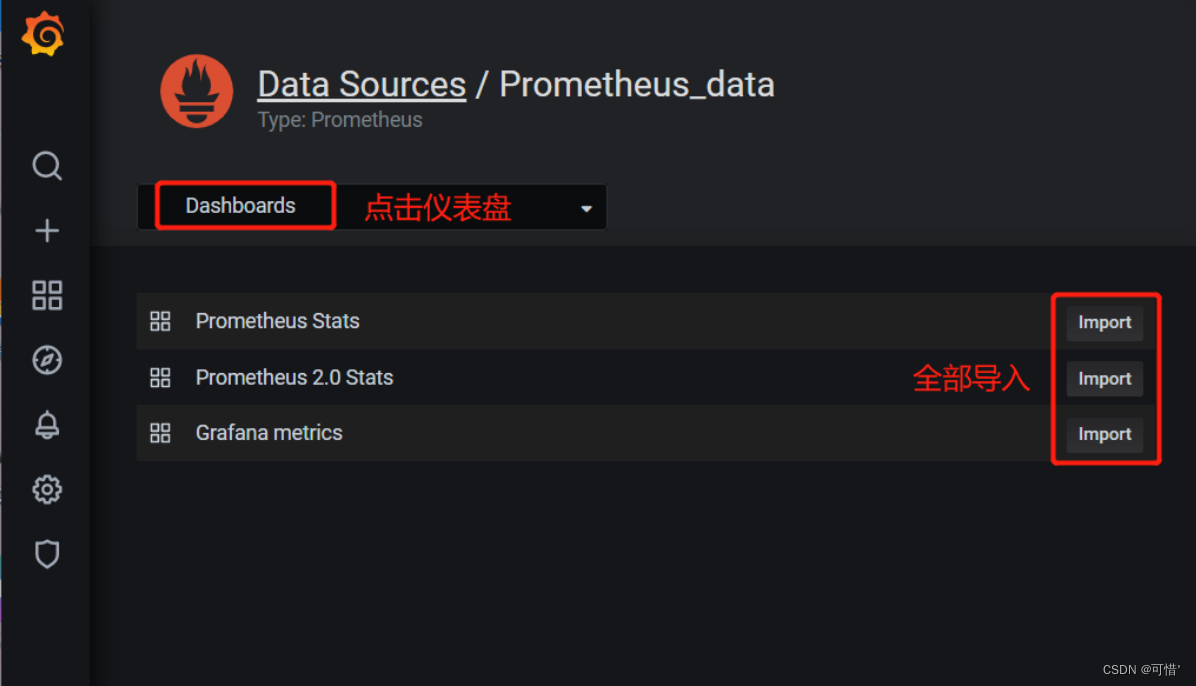Select the Prometheus 2.0 Stats row name
The height and width of the screenshot is (686, 1196).
pyautogui.click(x=294, y=378)
